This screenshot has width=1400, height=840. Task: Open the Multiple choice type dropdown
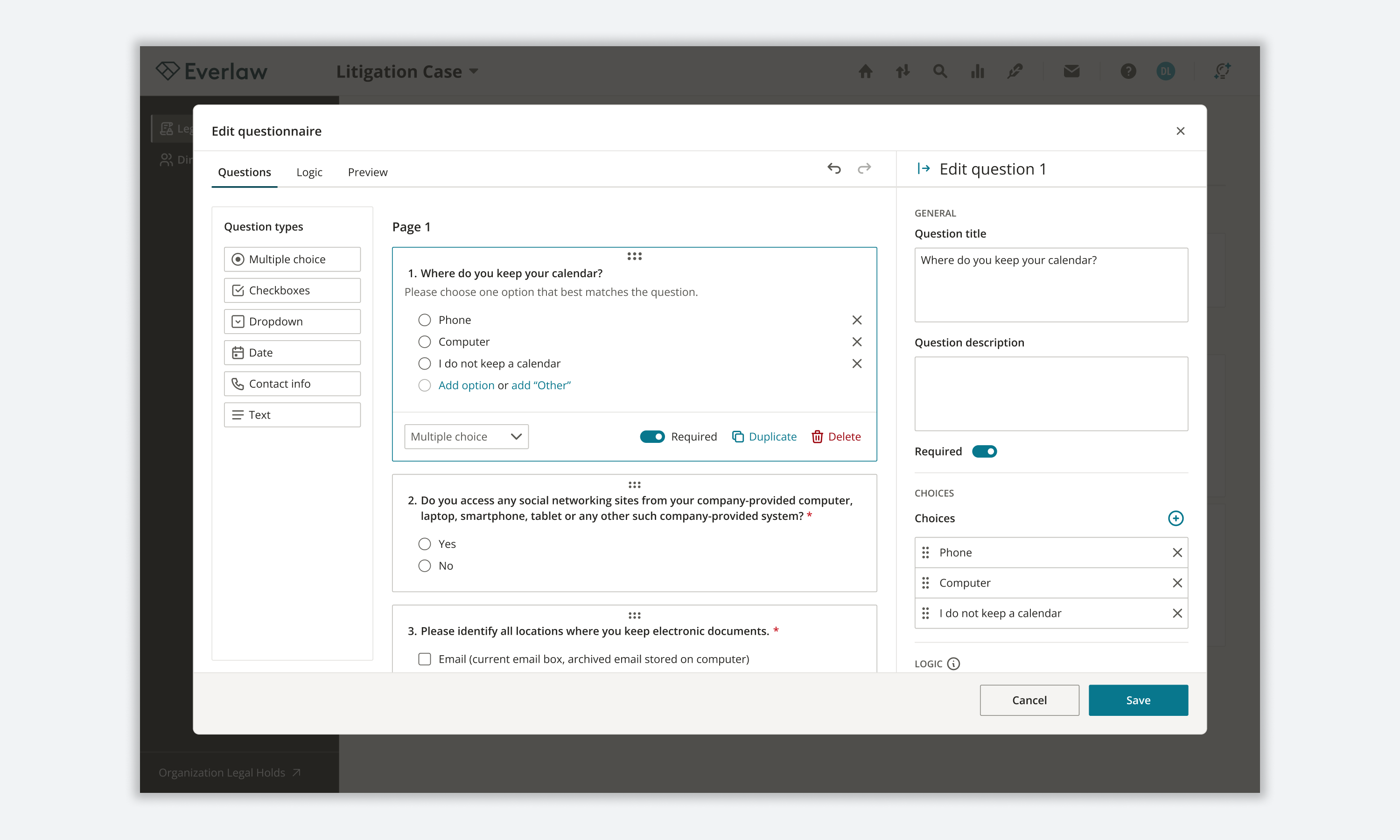pyautogui.click(x=466, y=436)
